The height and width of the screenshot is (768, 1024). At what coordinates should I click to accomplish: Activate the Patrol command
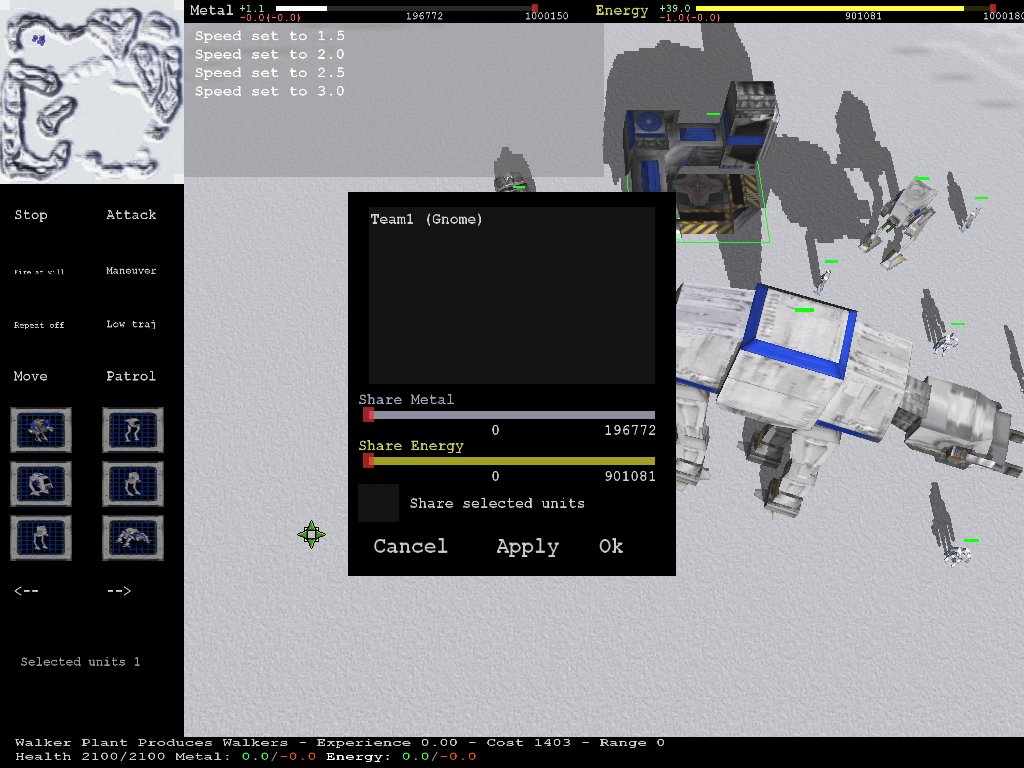pos(131,376)
